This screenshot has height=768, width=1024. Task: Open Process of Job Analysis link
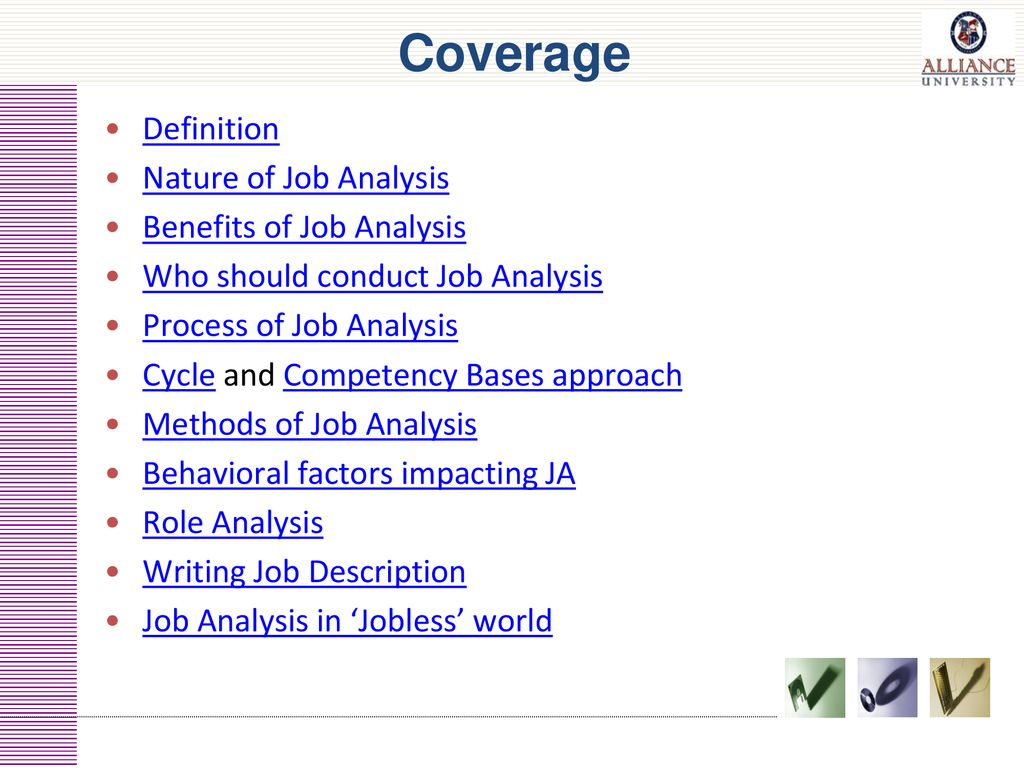tap(300, 326)
